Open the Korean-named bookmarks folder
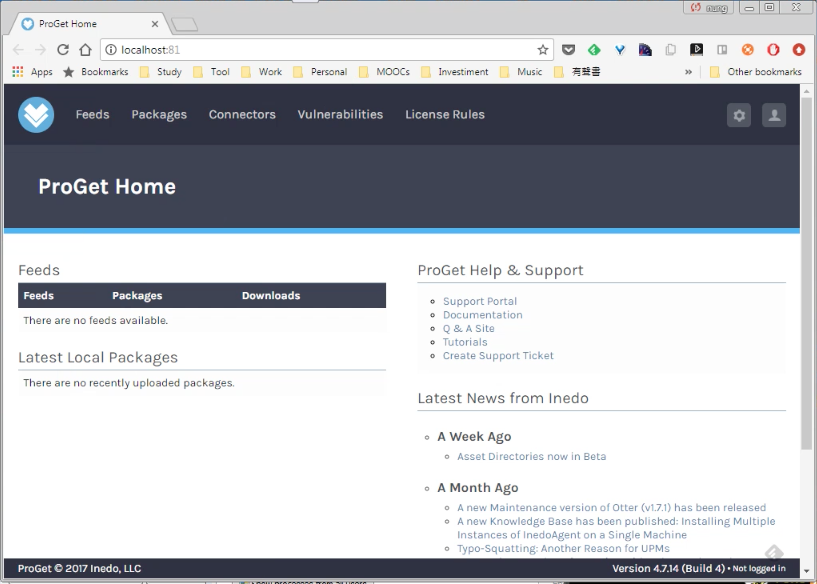This screenshot has width=817, height=584. point(577,72)
